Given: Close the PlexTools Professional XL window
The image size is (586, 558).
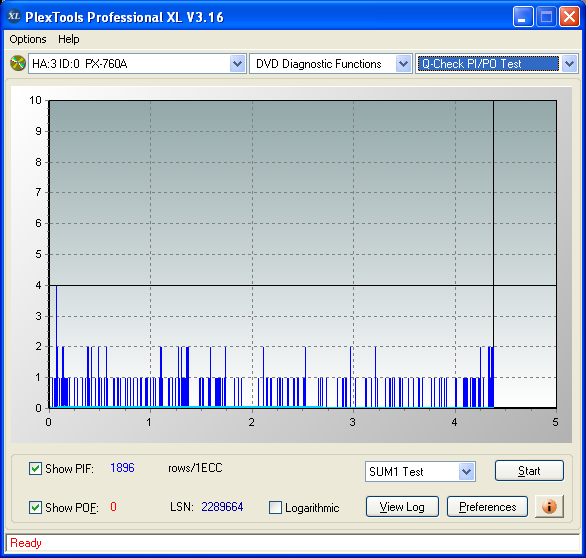Looking at the screenshot, I should (x=569, y=17).
